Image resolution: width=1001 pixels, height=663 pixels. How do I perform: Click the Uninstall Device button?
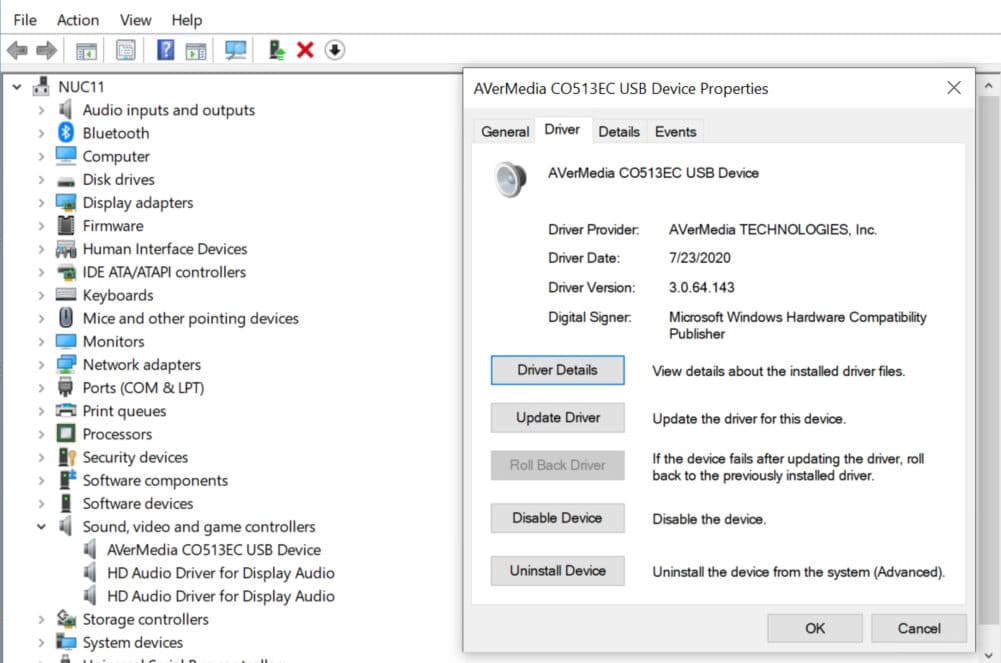[557, 570]
